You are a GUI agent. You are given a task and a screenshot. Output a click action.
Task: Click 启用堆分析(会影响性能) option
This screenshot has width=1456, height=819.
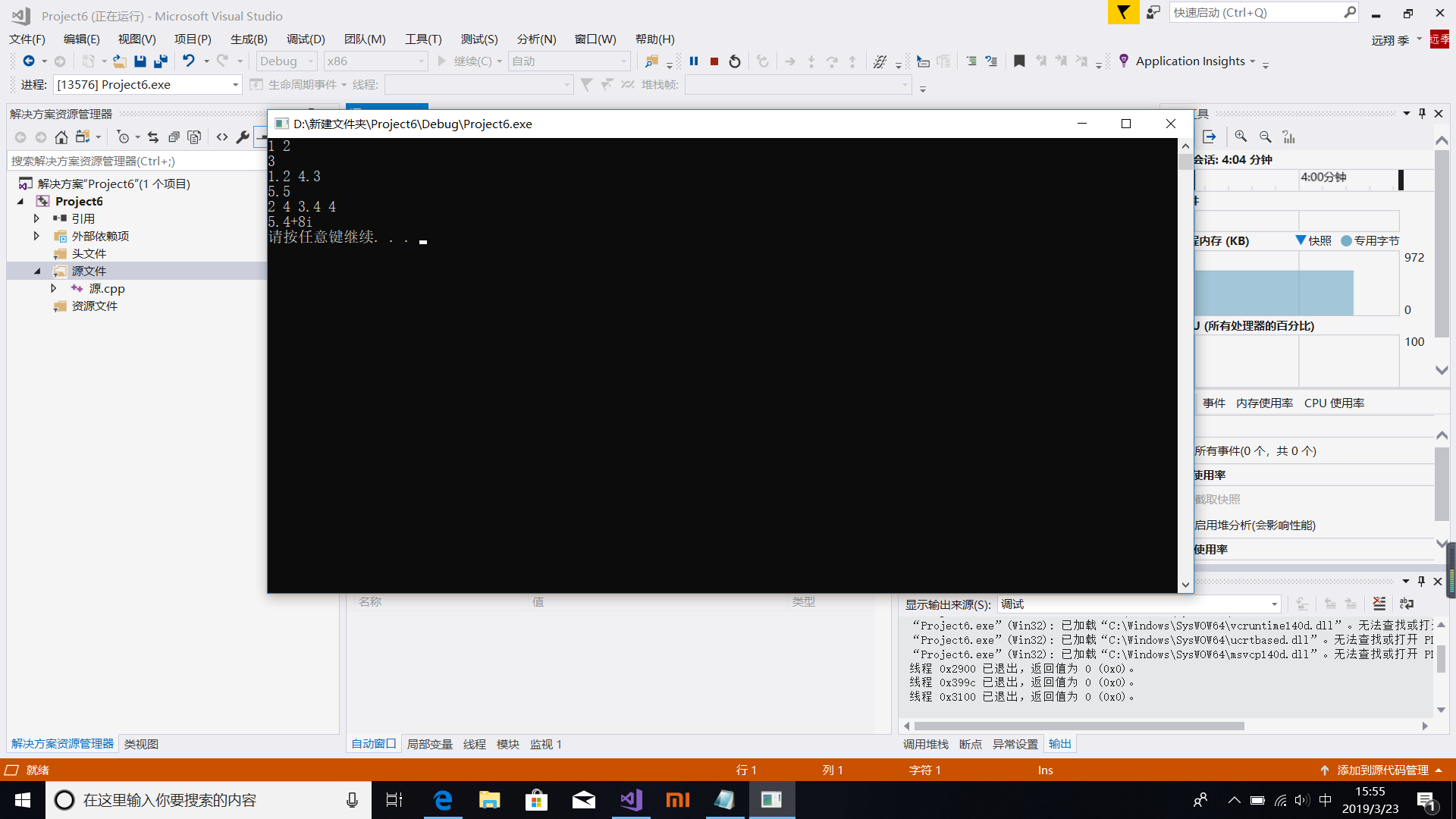1254,525
